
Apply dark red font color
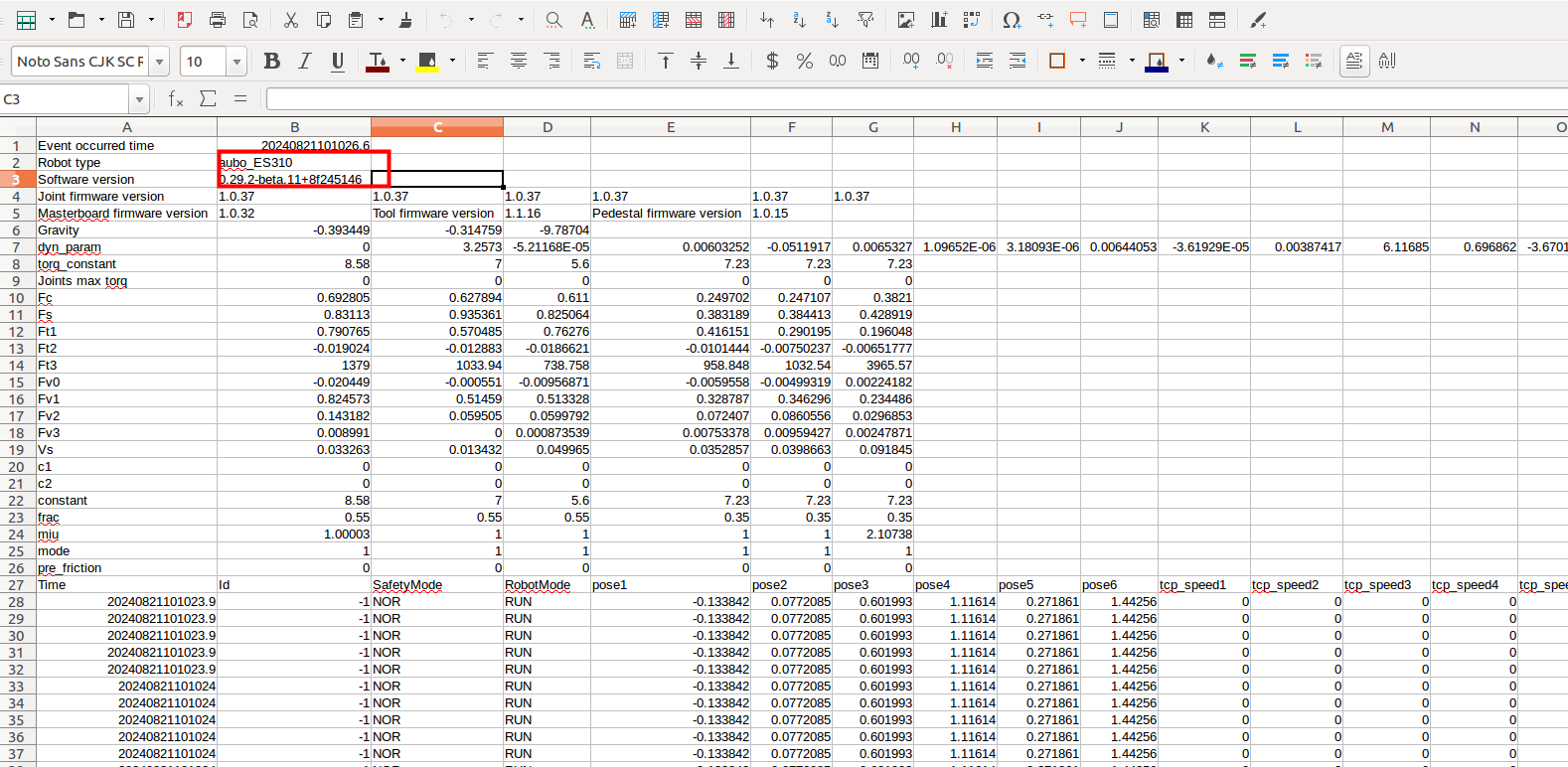(378, 62)
